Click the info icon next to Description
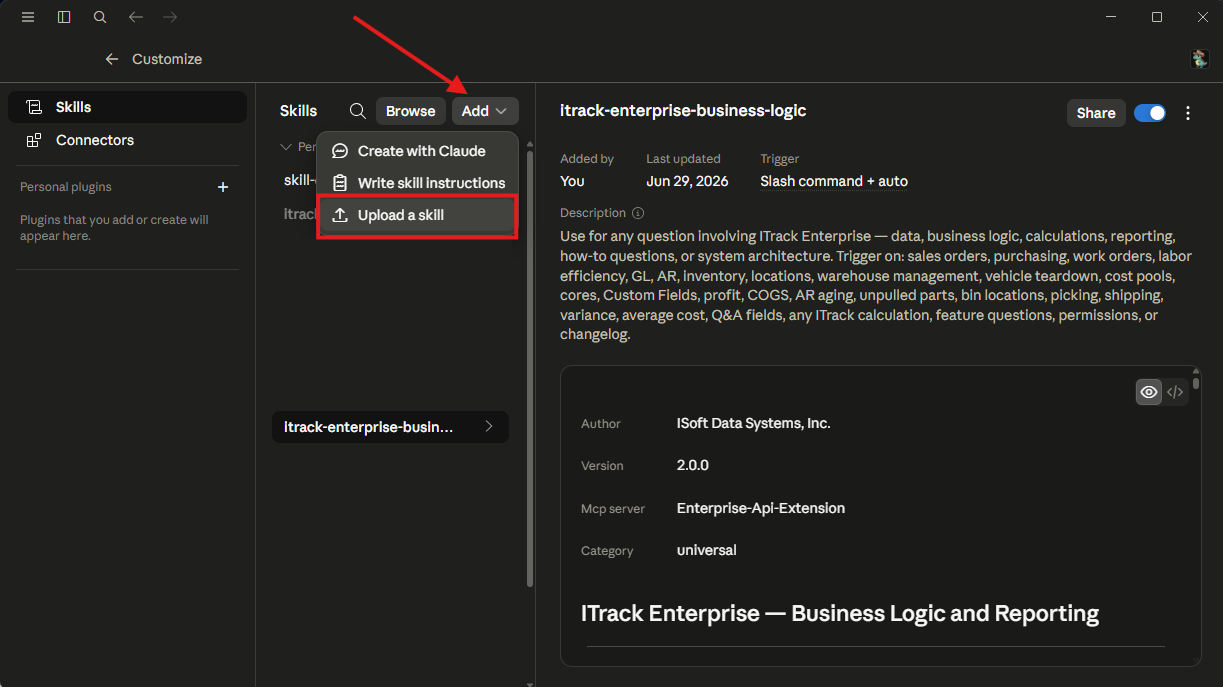The image size is (1223, 687). point(638,213)
